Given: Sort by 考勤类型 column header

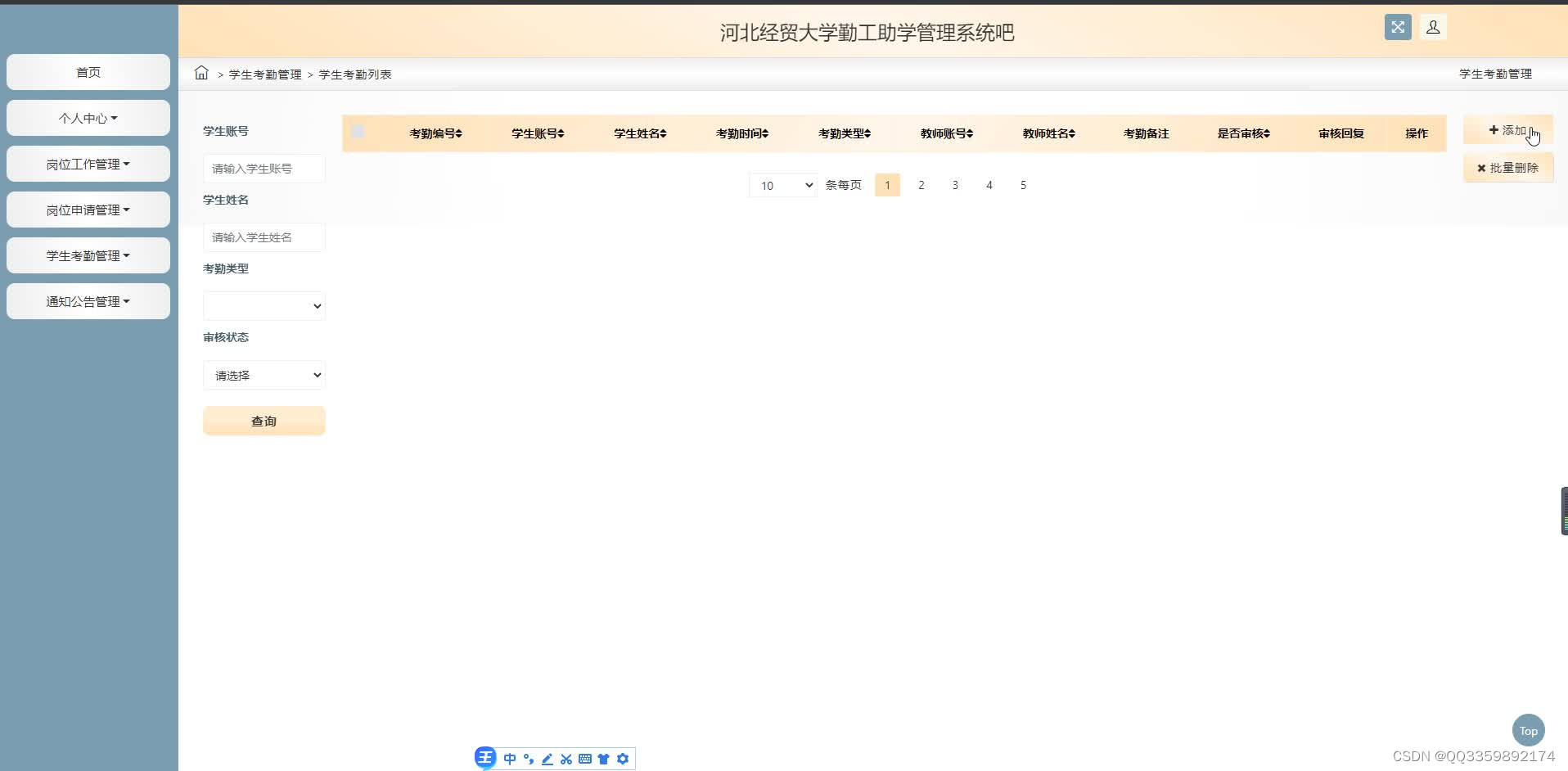Looking at the screenshot, I should [845, 133].
